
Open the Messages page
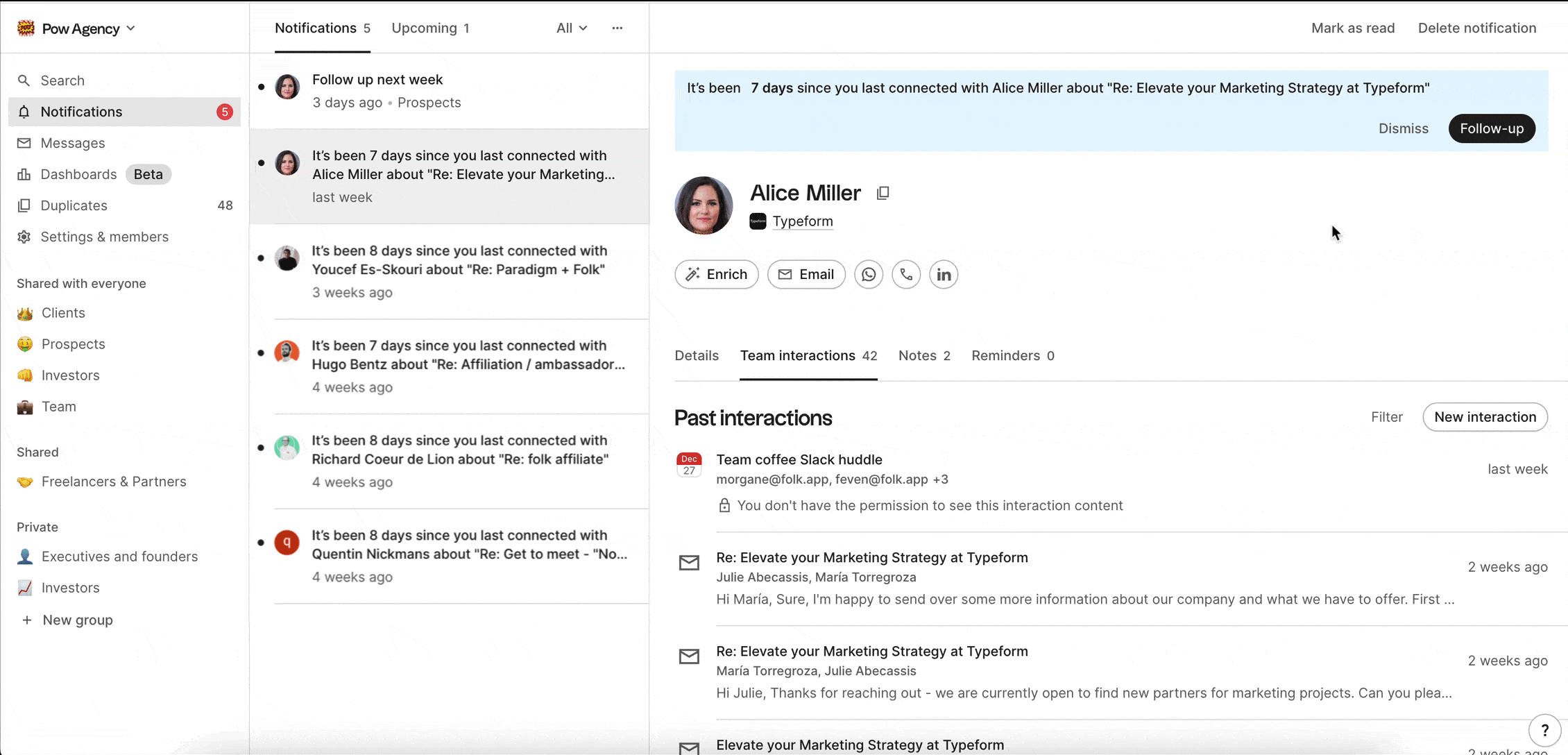(125, 143)
